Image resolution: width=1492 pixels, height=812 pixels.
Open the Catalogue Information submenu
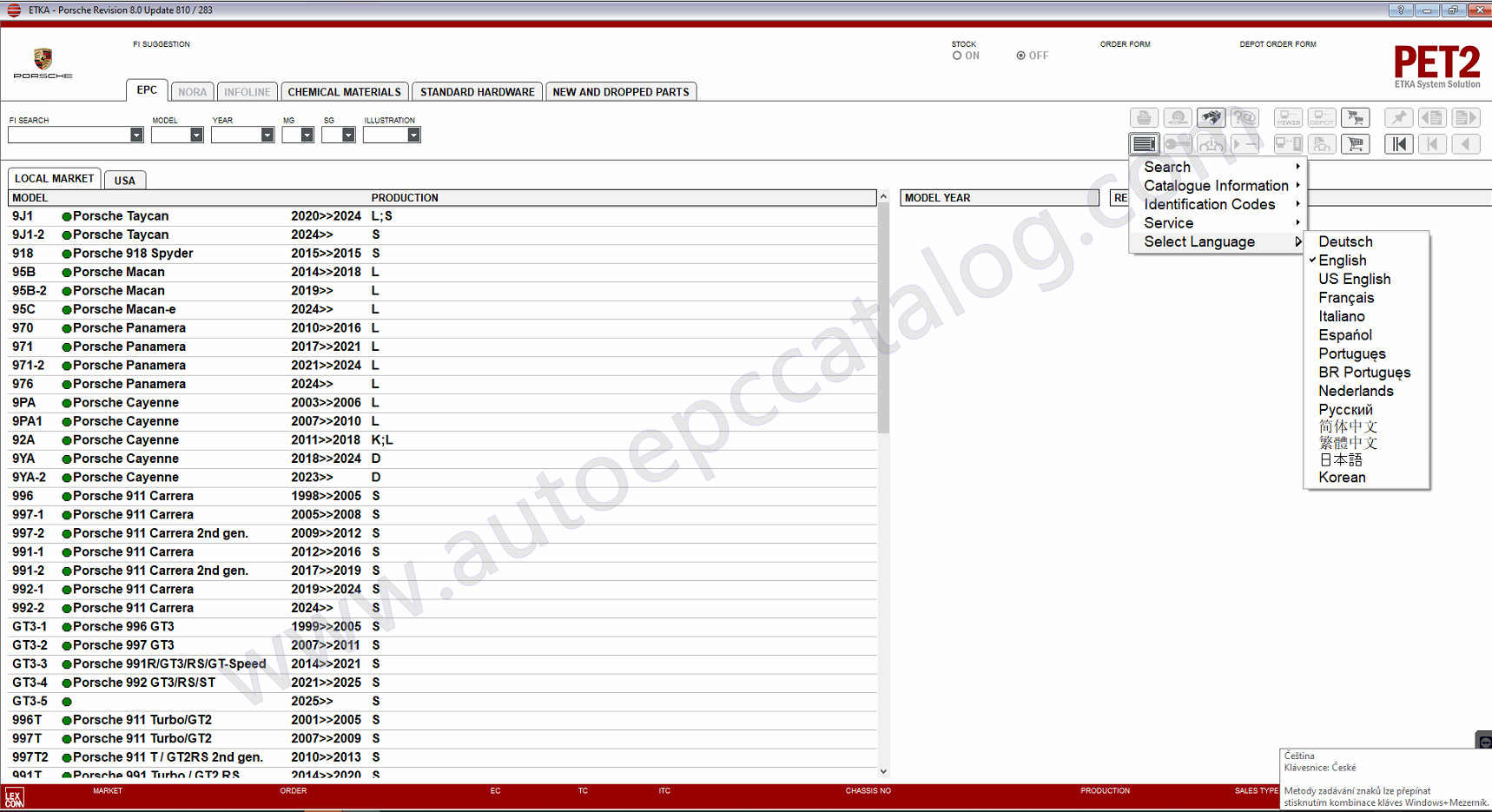[x=1216, y=186]
